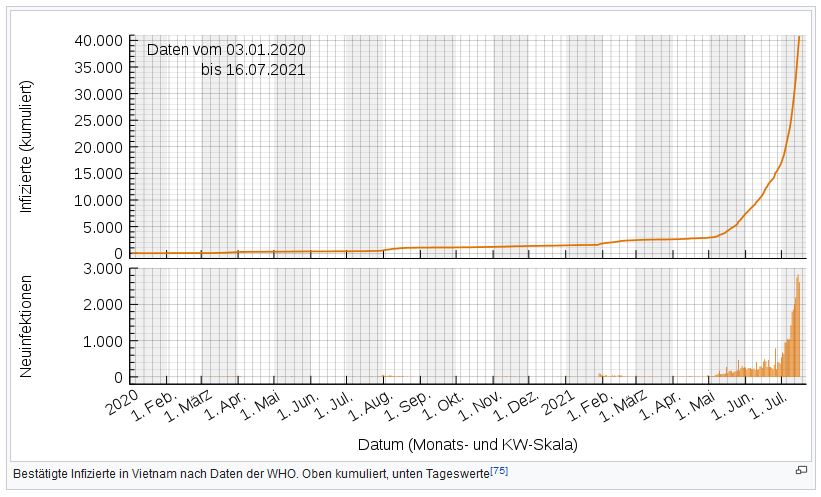Click the 20.000 tick label on y-axis

click(97, 147)
